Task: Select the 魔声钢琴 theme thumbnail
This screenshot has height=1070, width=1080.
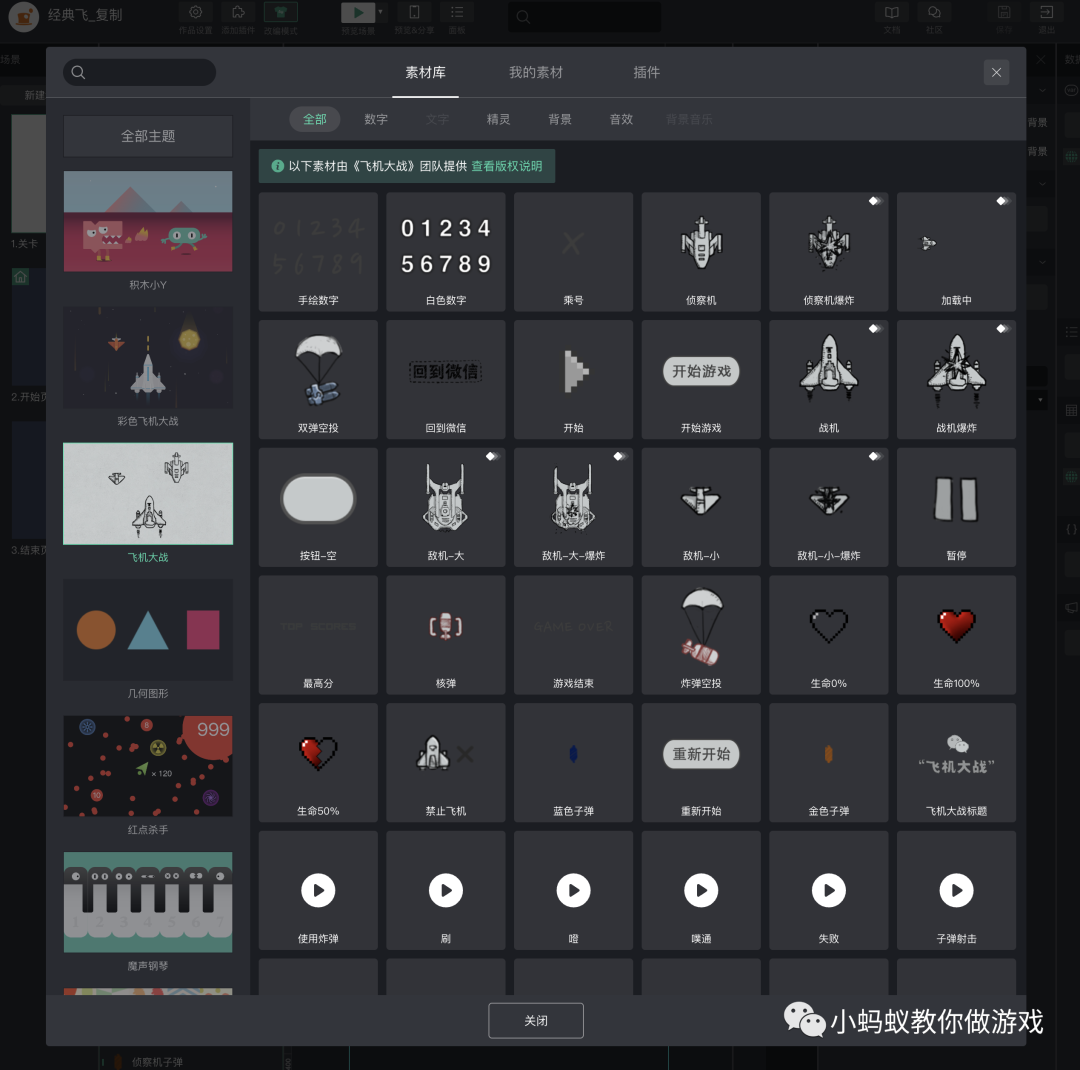Action: click(x=148, y=903)
